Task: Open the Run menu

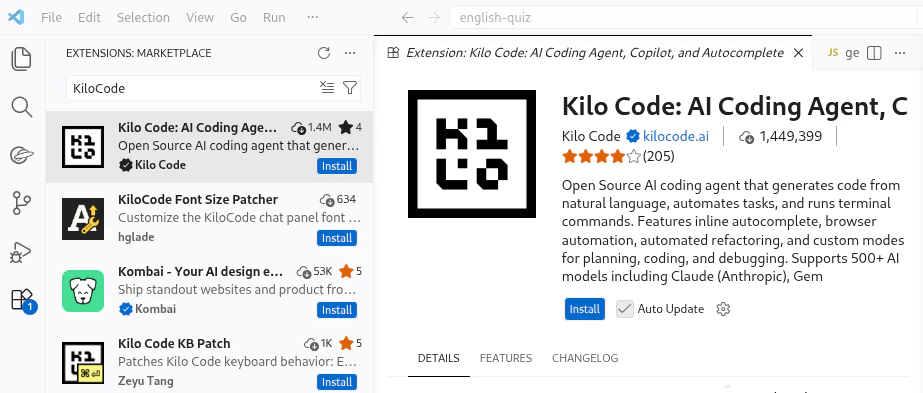Action: [274, 18]
